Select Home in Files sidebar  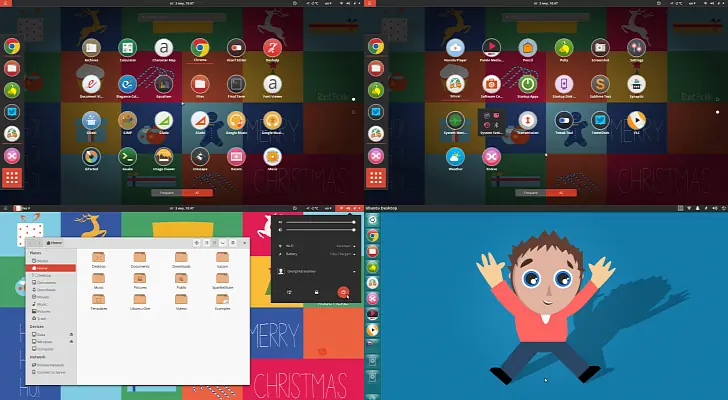[51, 268]
